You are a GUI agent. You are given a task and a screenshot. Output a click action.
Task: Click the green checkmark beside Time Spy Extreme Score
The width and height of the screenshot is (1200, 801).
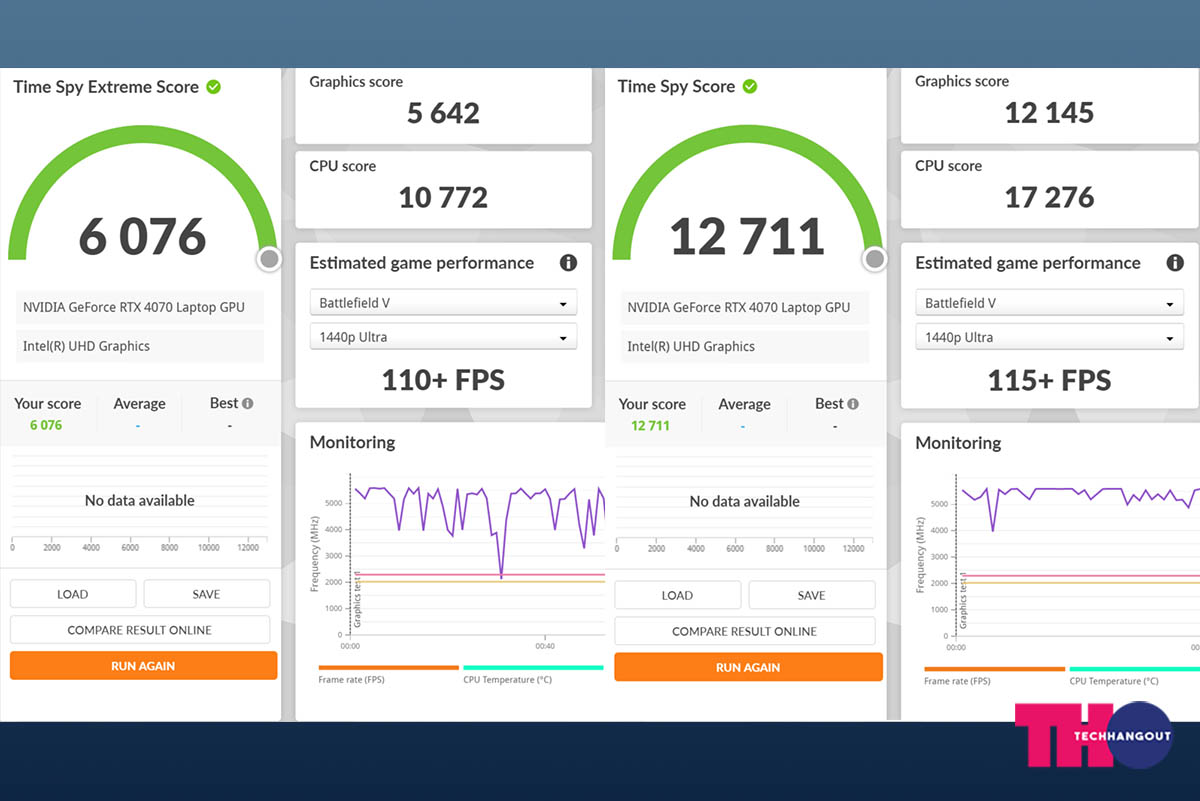pos(213,87)
